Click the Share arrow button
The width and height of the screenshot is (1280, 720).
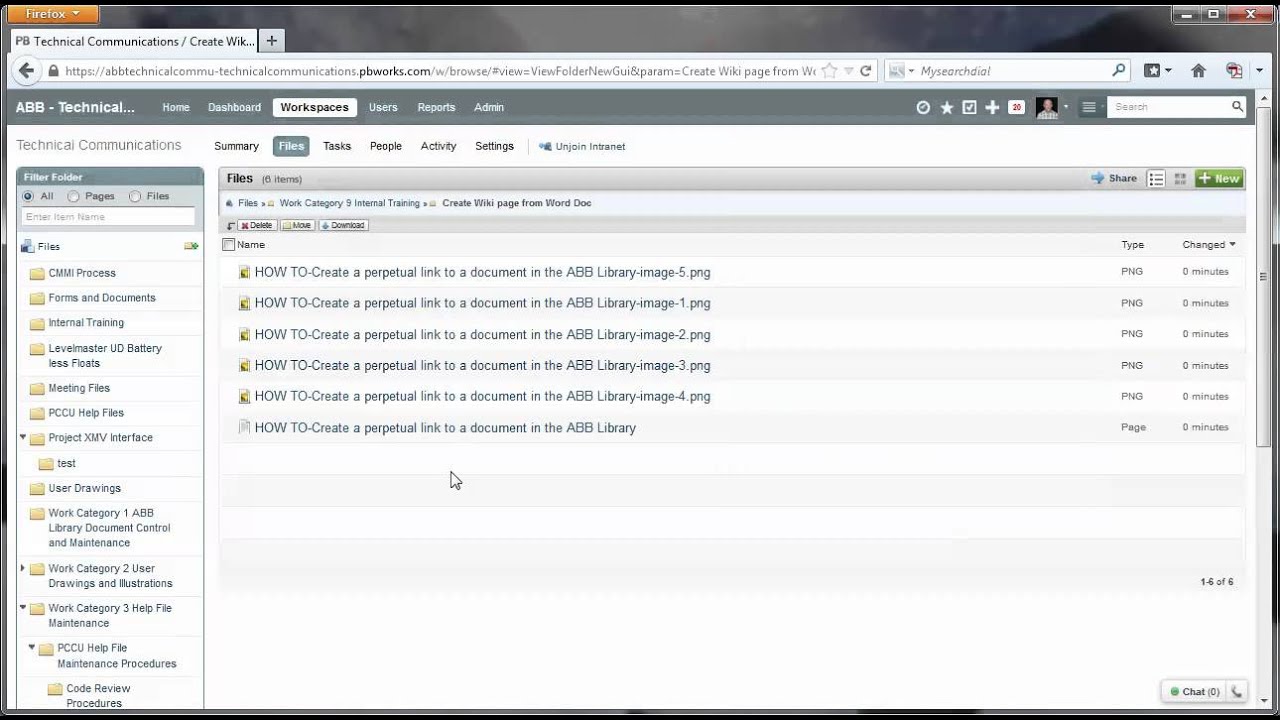pos(1114,178)
